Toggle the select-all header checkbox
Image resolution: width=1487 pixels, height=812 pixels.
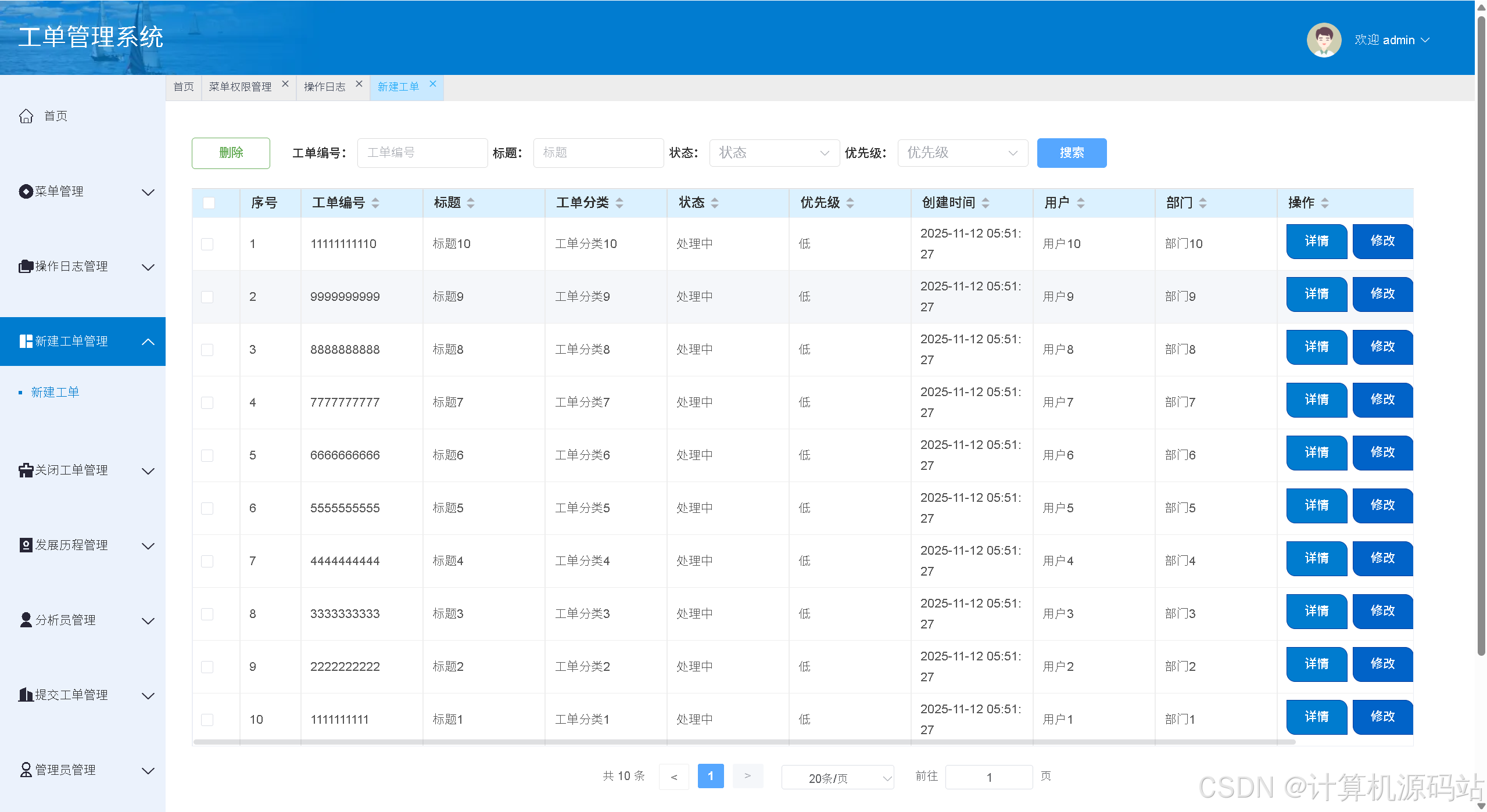[x=209, y=203]
